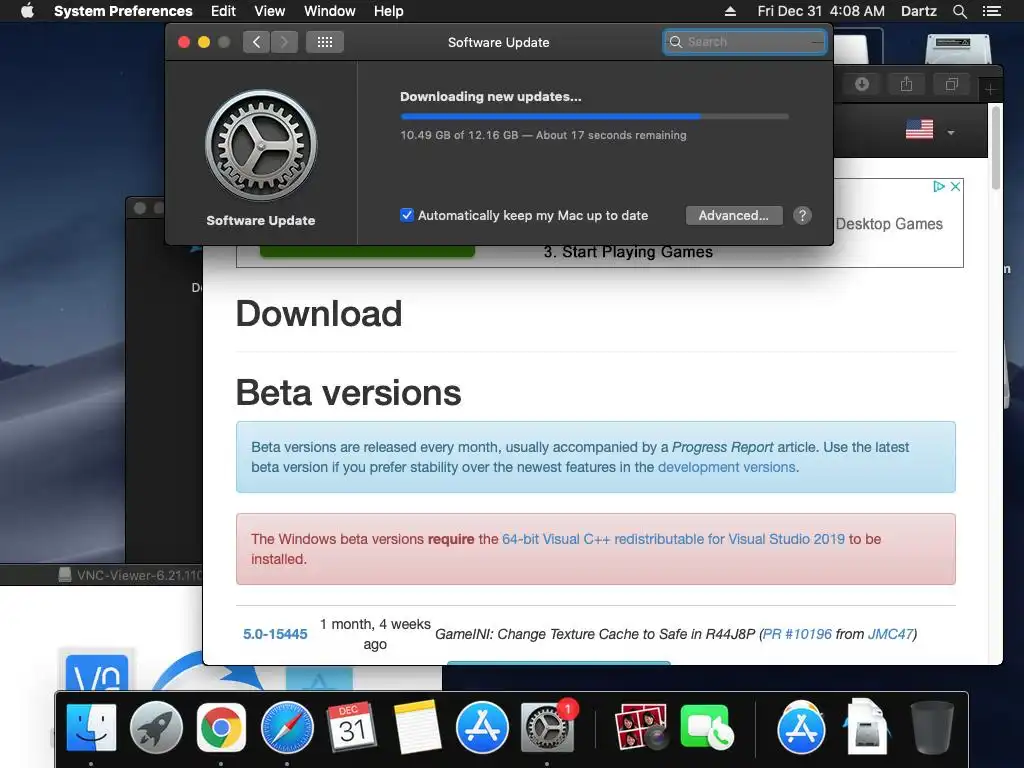Open language dropdown beside US flag
1024x768 pixels.
point(951,133)
